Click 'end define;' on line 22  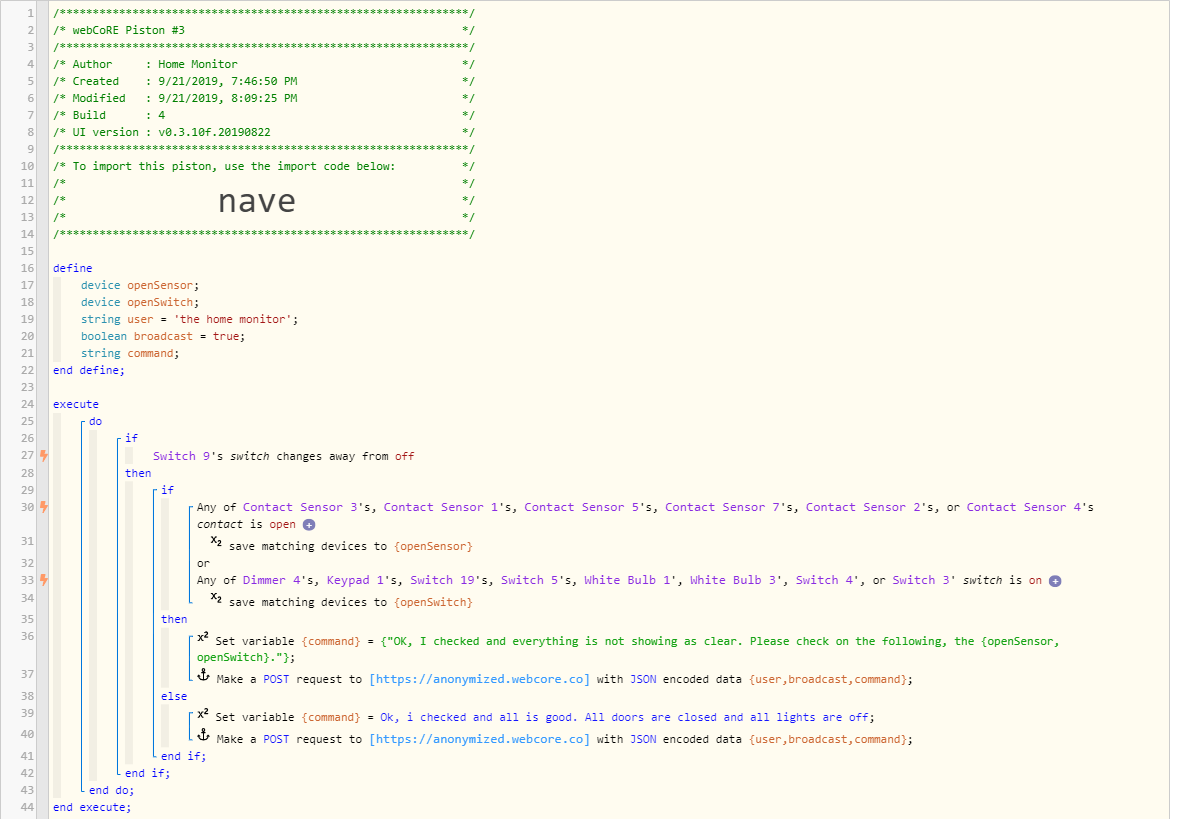coord(89,370)
